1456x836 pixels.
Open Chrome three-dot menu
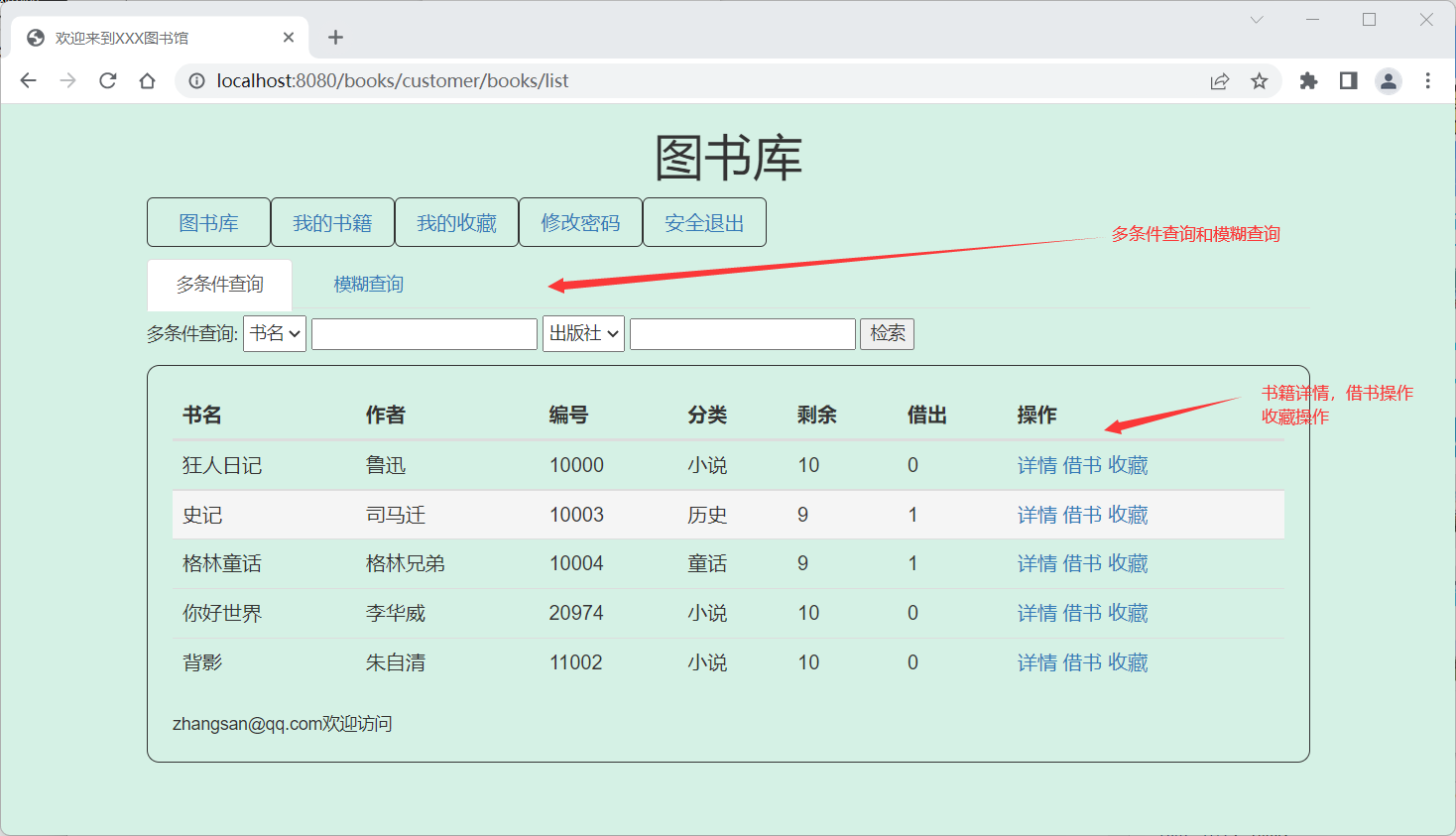[x=1428, y=81]
